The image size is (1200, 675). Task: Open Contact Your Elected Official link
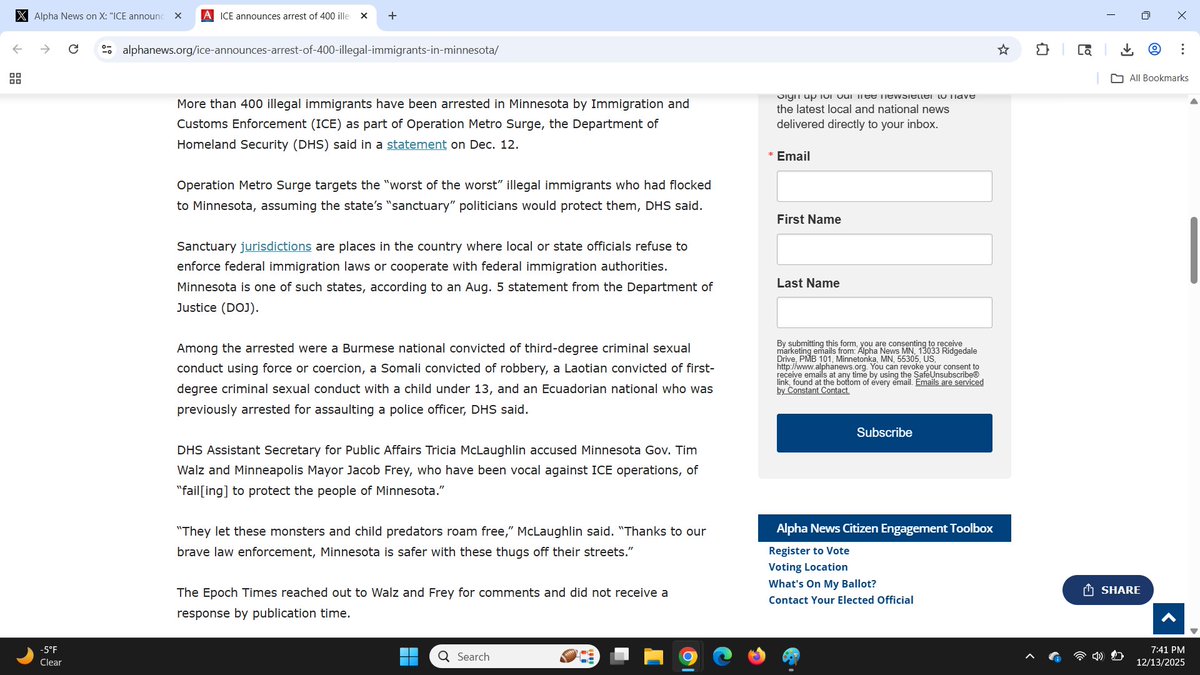click(x=841, y=600)
